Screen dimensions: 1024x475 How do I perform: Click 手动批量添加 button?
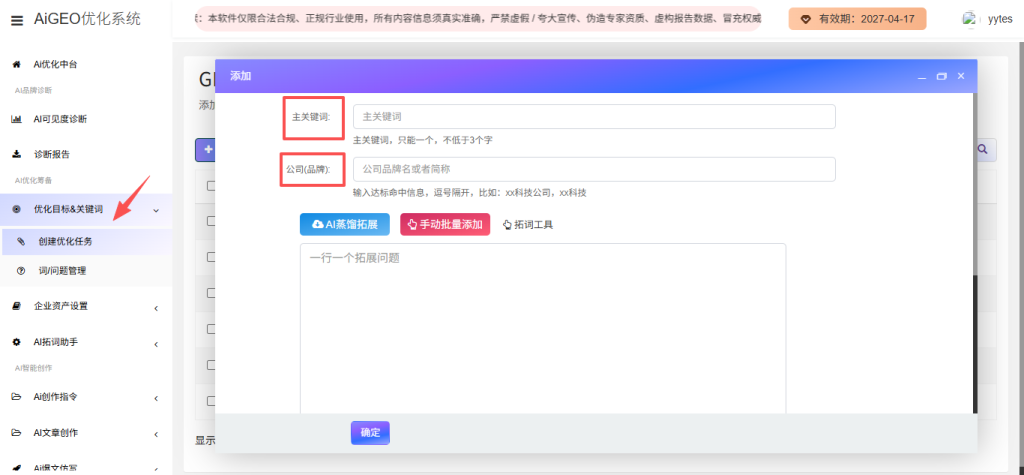pos(445,224)
